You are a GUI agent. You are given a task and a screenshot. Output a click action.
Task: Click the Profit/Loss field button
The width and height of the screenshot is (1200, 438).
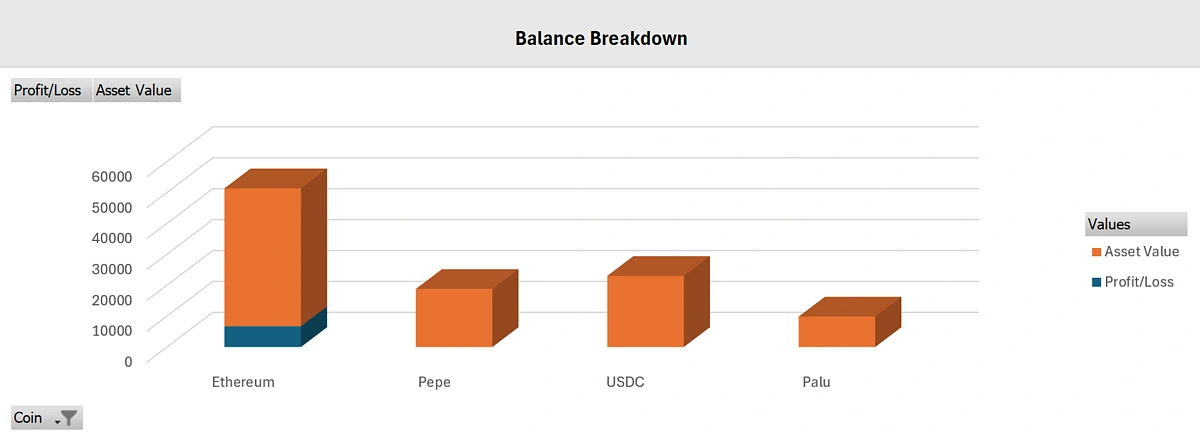pyautogui.click(x=48, y=90)
